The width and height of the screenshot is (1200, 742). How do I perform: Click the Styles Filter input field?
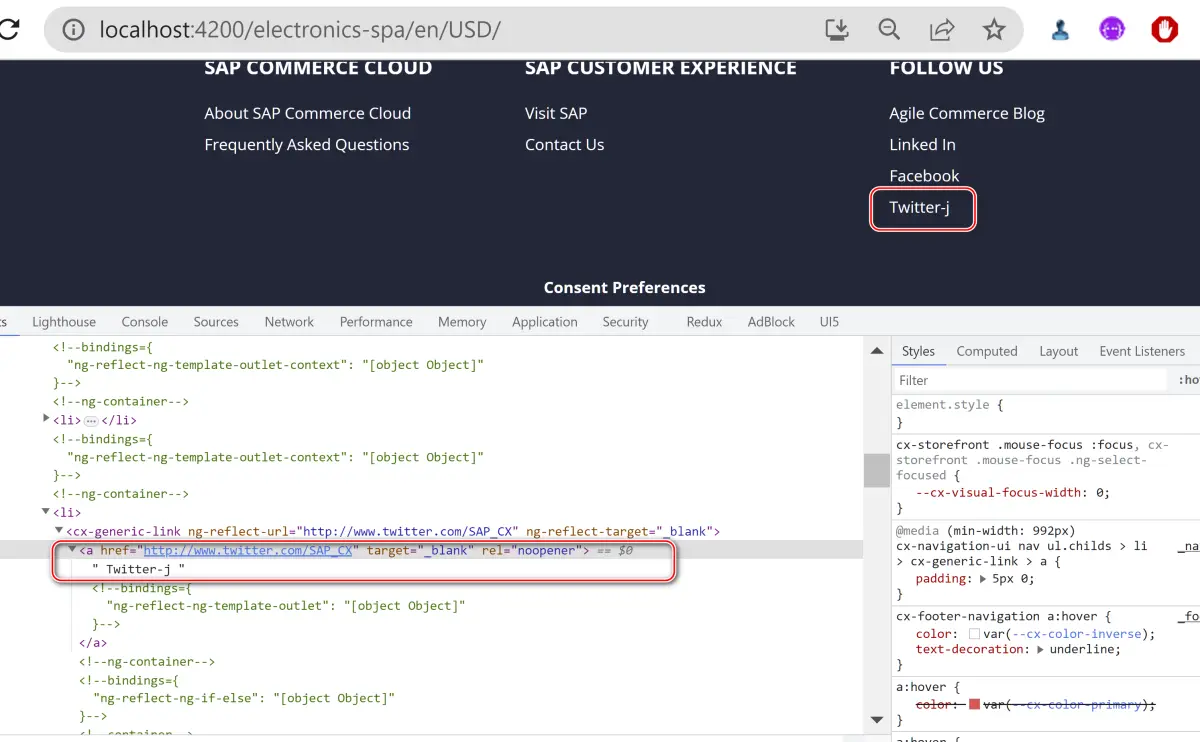pos(1030,380)
